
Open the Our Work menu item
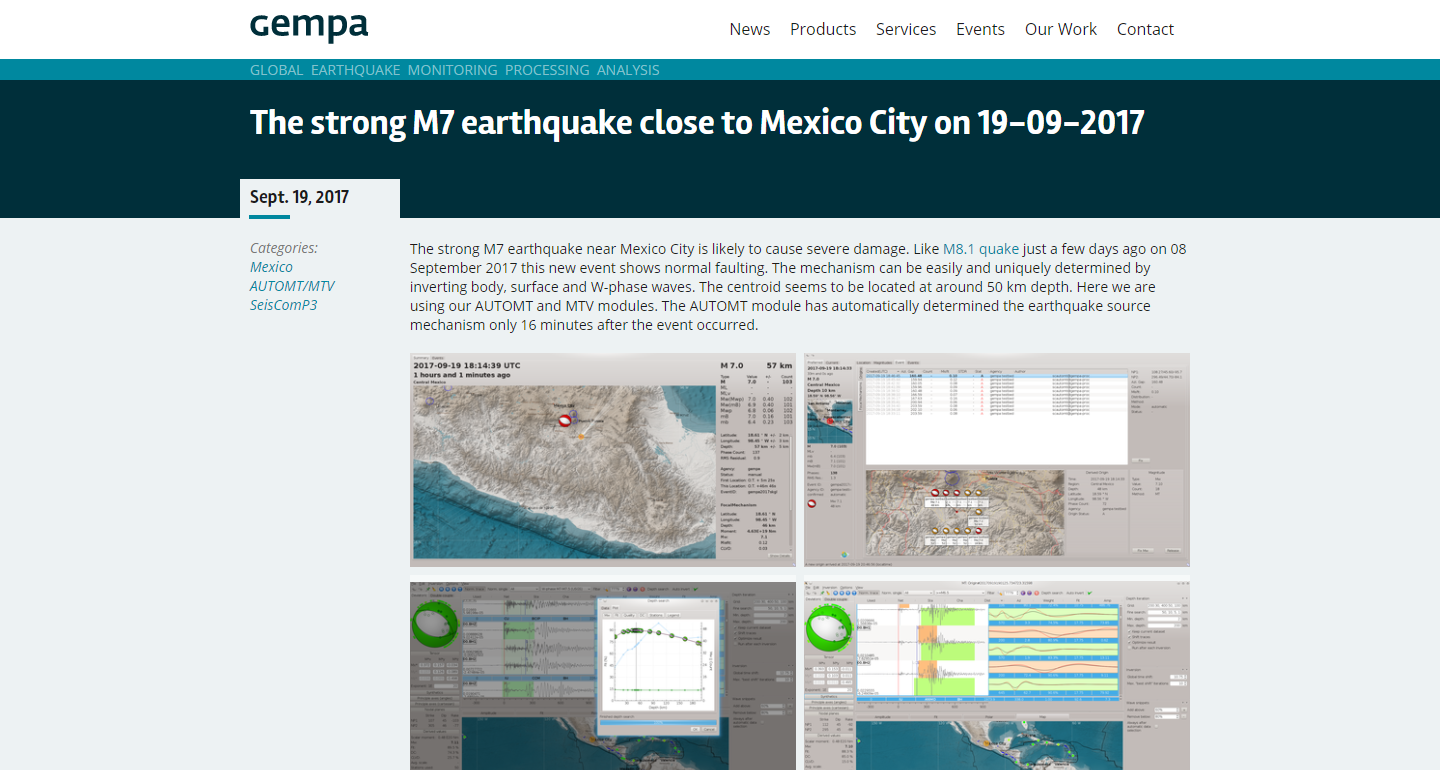(x=1061, y=29)
